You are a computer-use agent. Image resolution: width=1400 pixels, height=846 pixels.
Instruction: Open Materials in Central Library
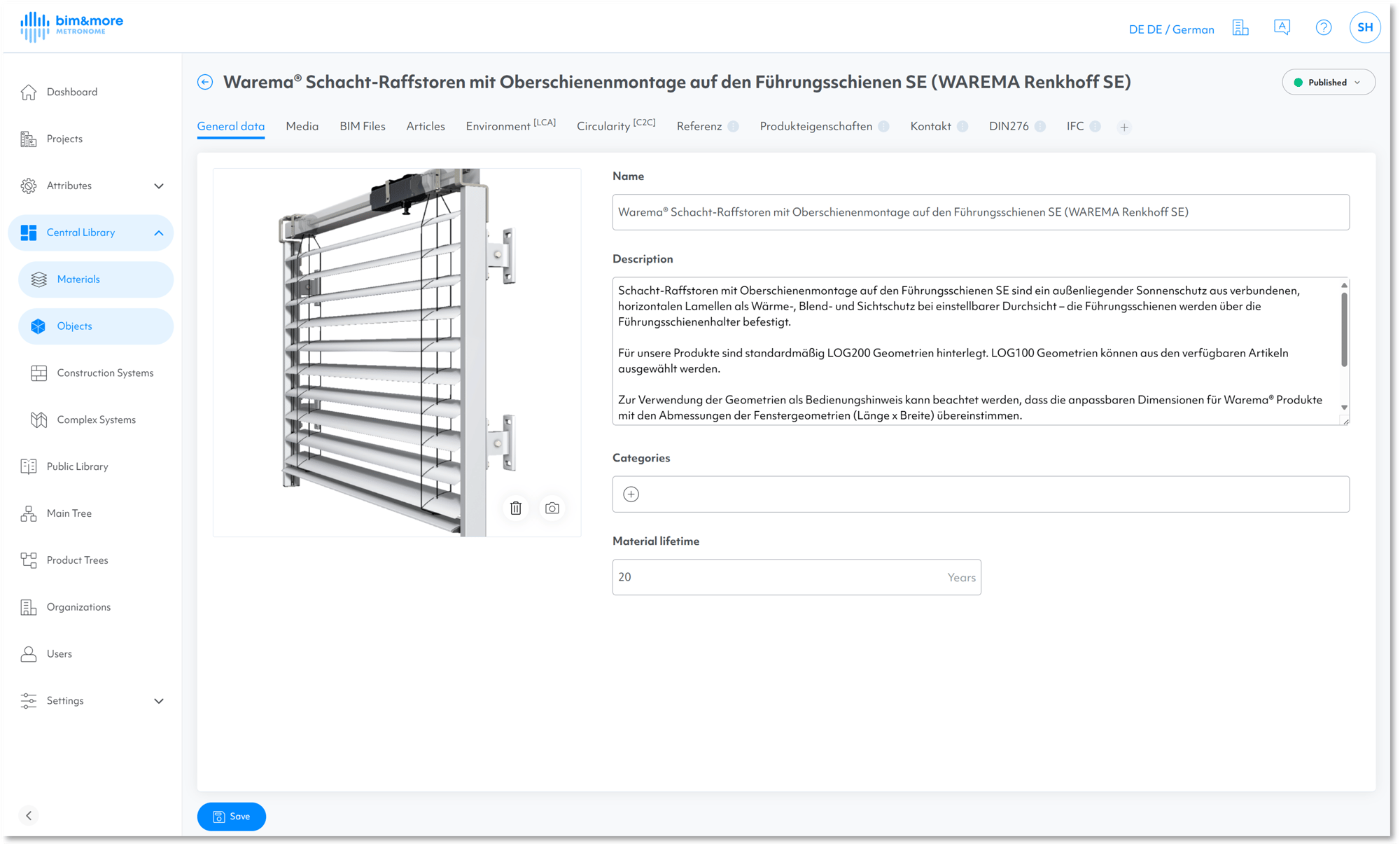tap(96, 279)
